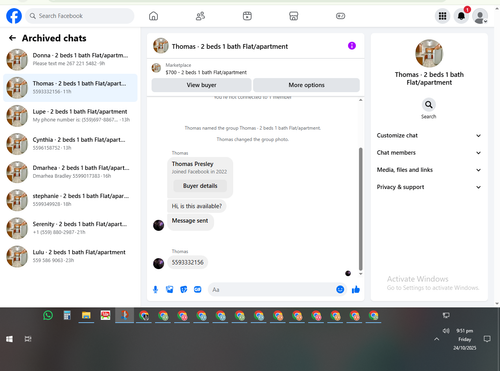Open Dmarhea archived chat
Screen dimensions: 500x371
coord(70,172)
